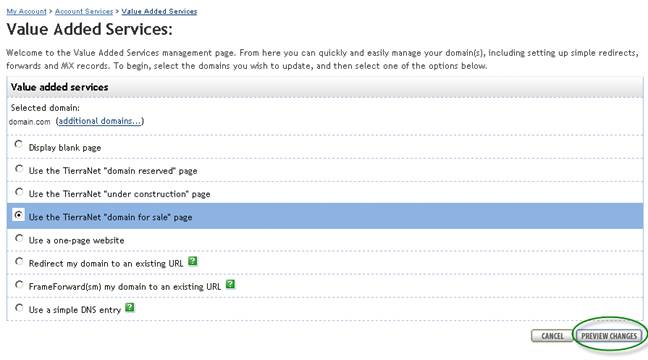Select Use a one-page website option
The height and width of the screenshot is (360, 648).
point(19,238)
